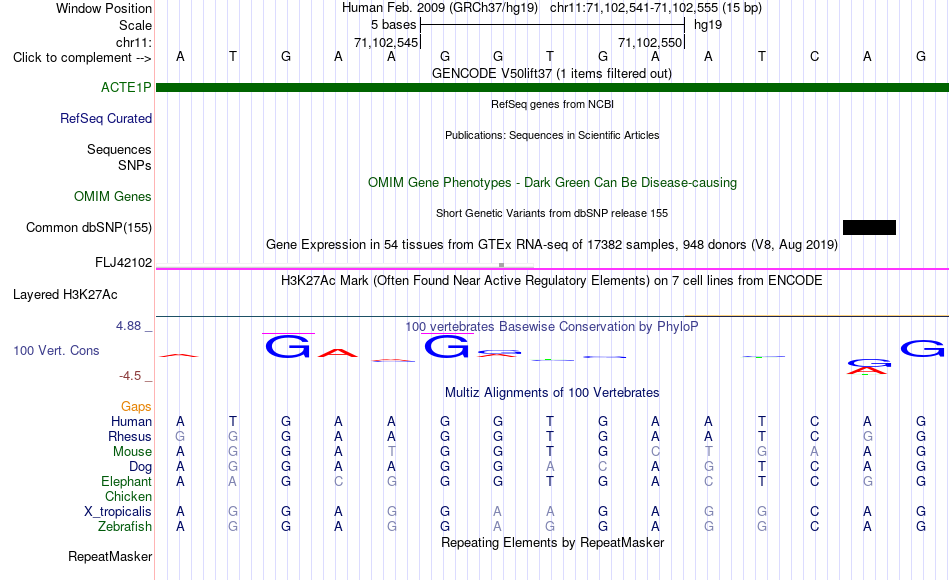Click the red A PhyloP logo letter
Screen dimensions: 950x580
[x=338, y=353]
